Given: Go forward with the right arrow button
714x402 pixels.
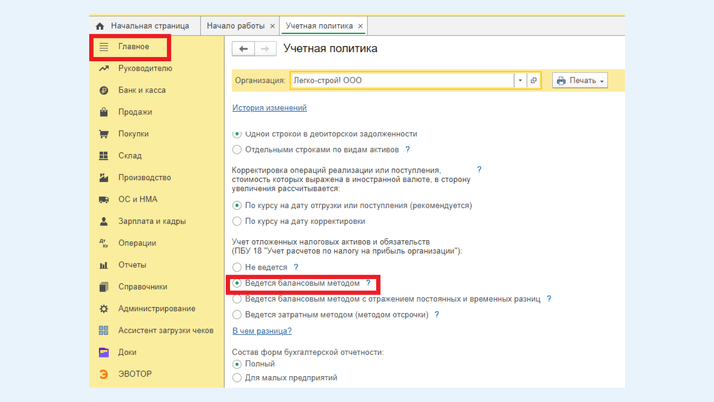Looking at the screenshot, I should pyautogui.click(x=265, y=49).
